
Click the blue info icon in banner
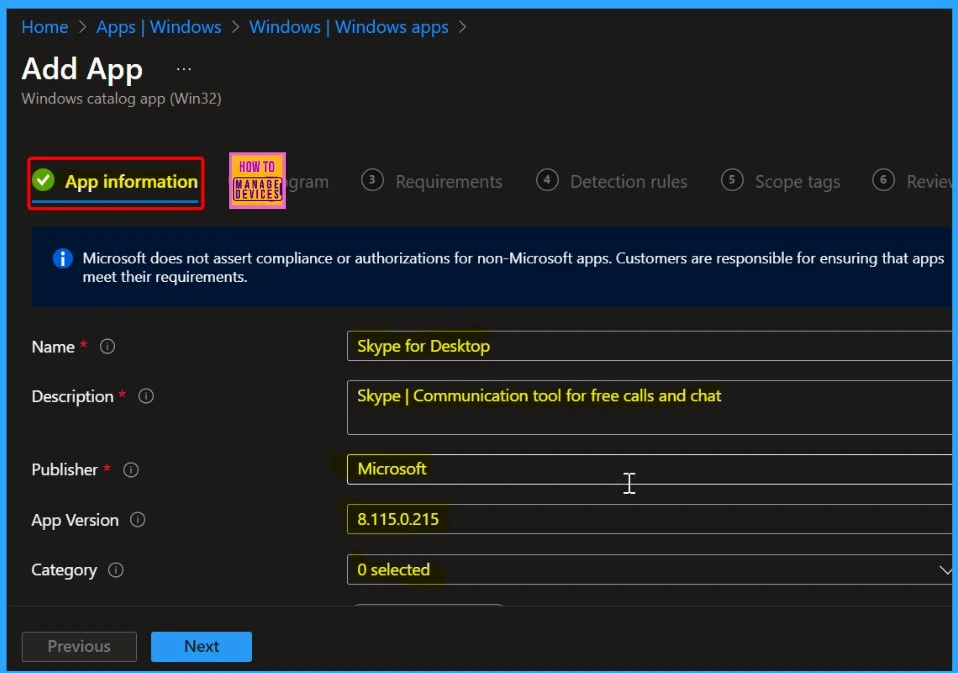click(x=62, y=258)
